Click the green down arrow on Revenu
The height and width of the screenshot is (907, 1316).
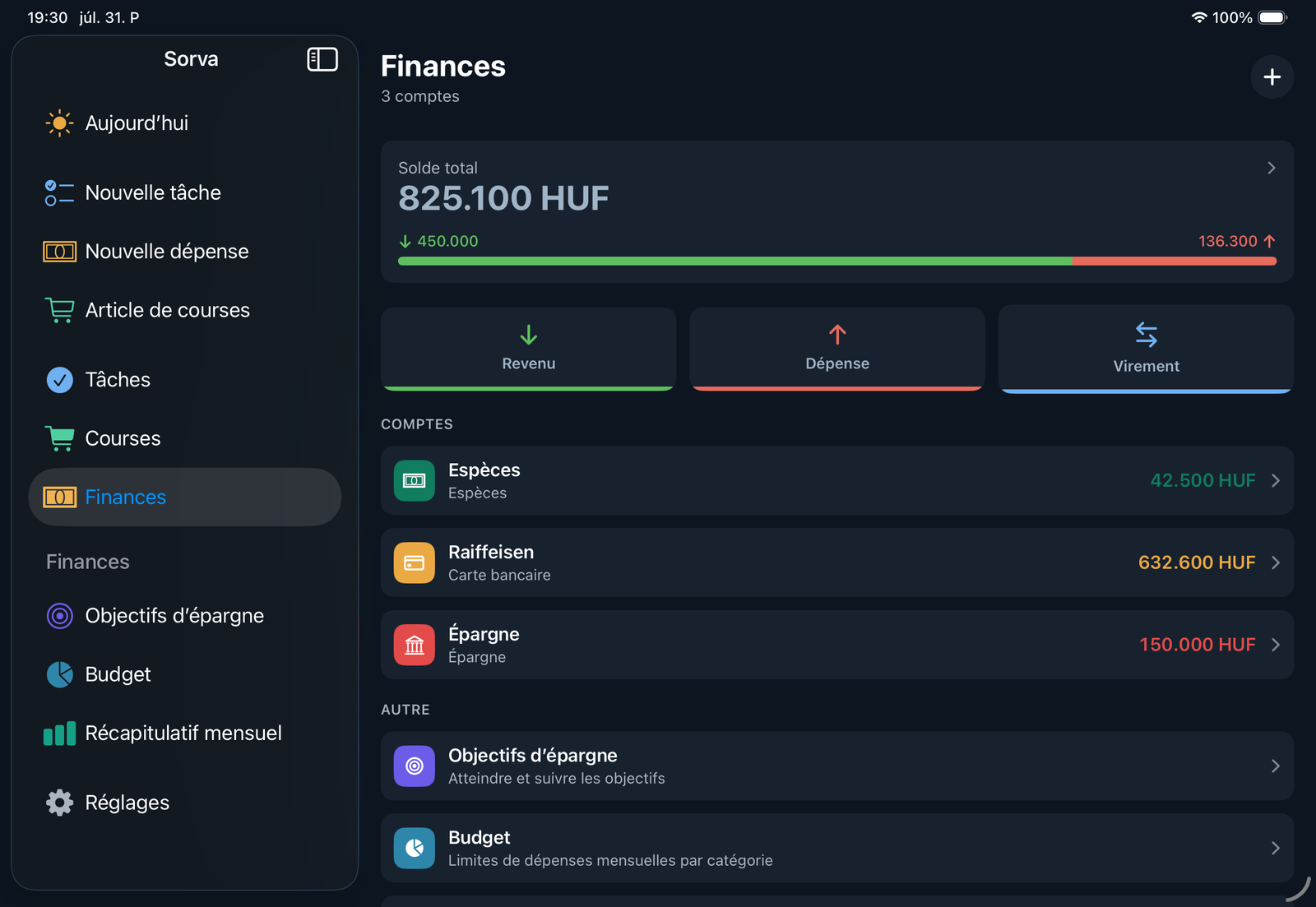coord(529,335)
